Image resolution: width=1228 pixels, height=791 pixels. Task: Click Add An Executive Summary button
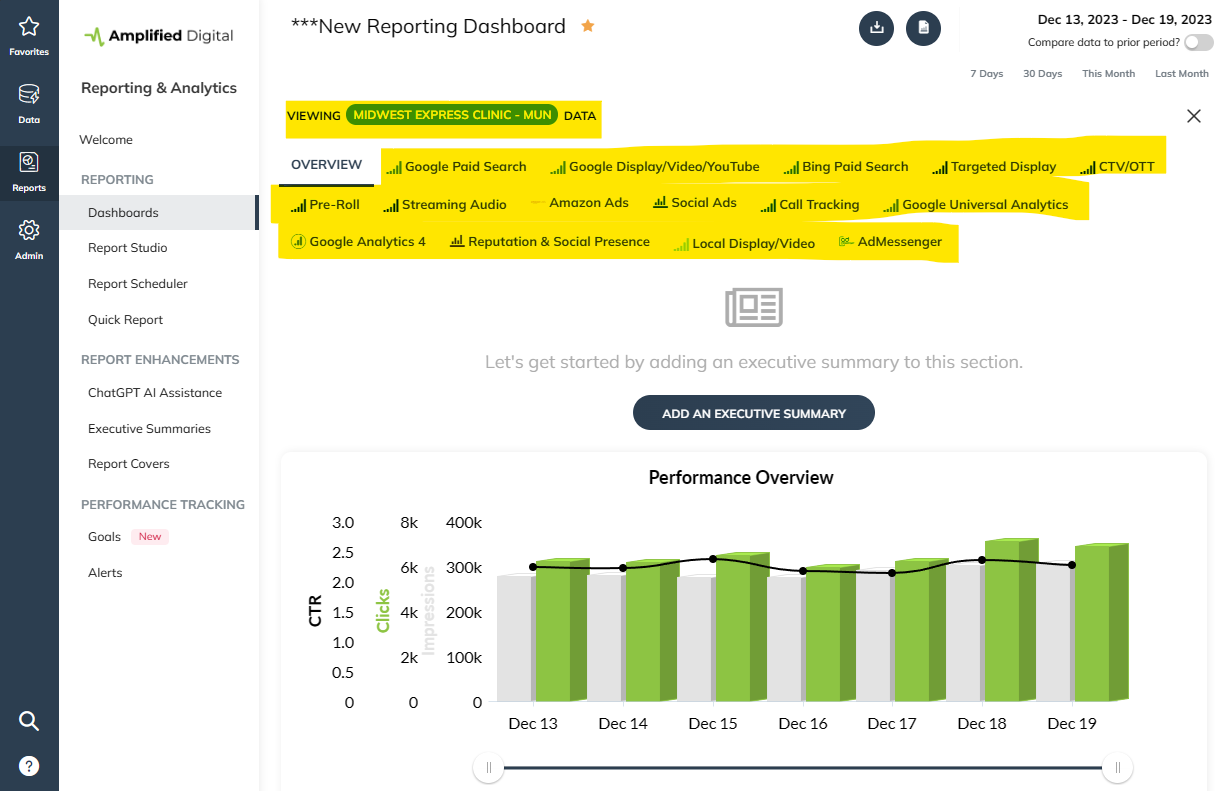click(753, 413)
